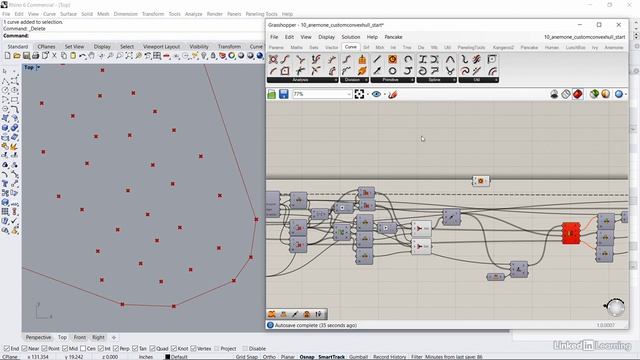The image size is (640, 360).
Task: Set Grasshopper preview to no preview mode
Action: [554, 94]
